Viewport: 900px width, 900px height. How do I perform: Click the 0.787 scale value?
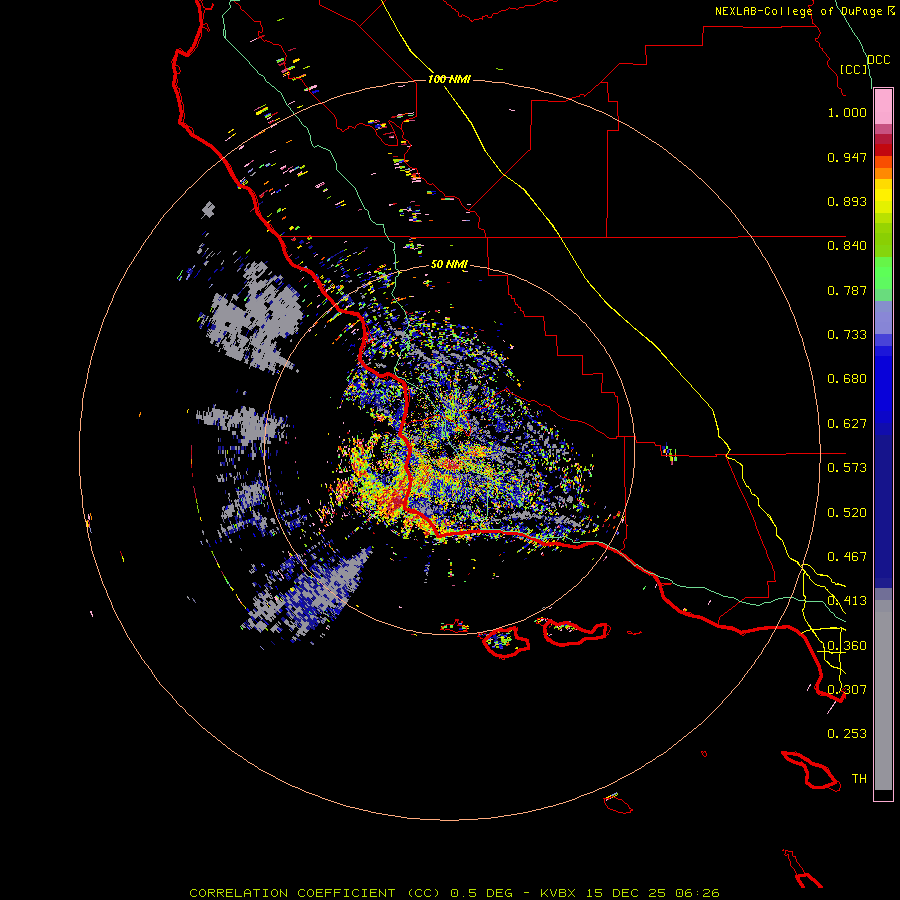click(847, 290)
